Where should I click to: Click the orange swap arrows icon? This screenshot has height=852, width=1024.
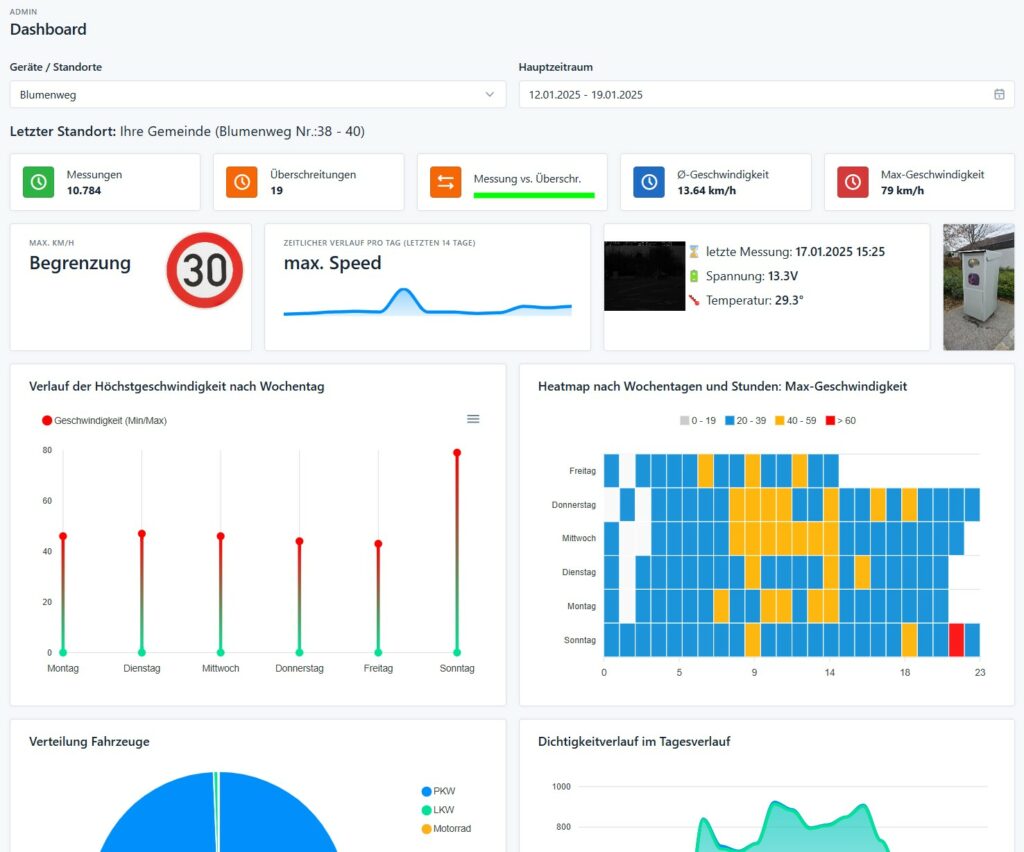tap(445, 182)
